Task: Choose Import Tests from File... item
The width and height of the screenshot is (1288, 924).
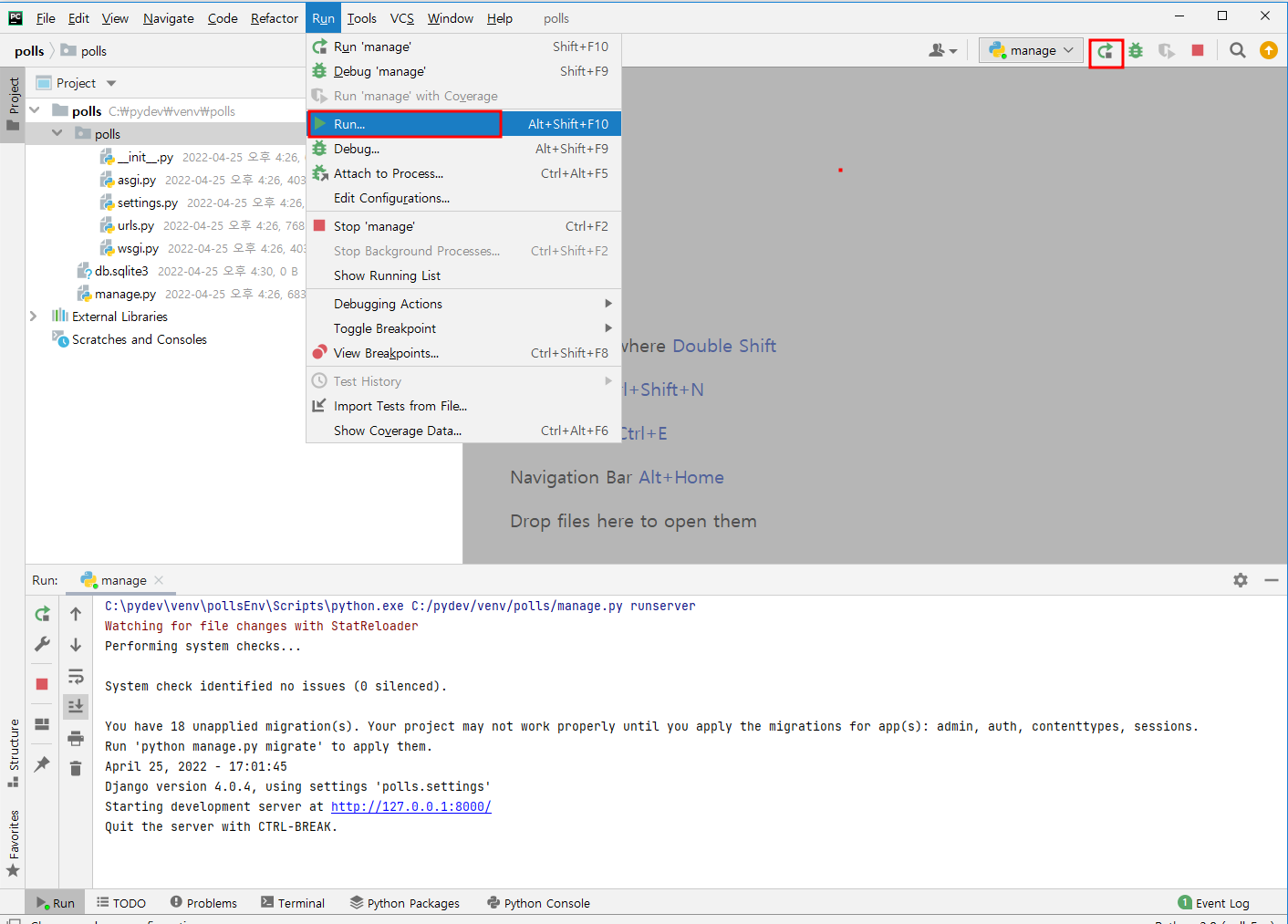Action: [x=463, y=406]
